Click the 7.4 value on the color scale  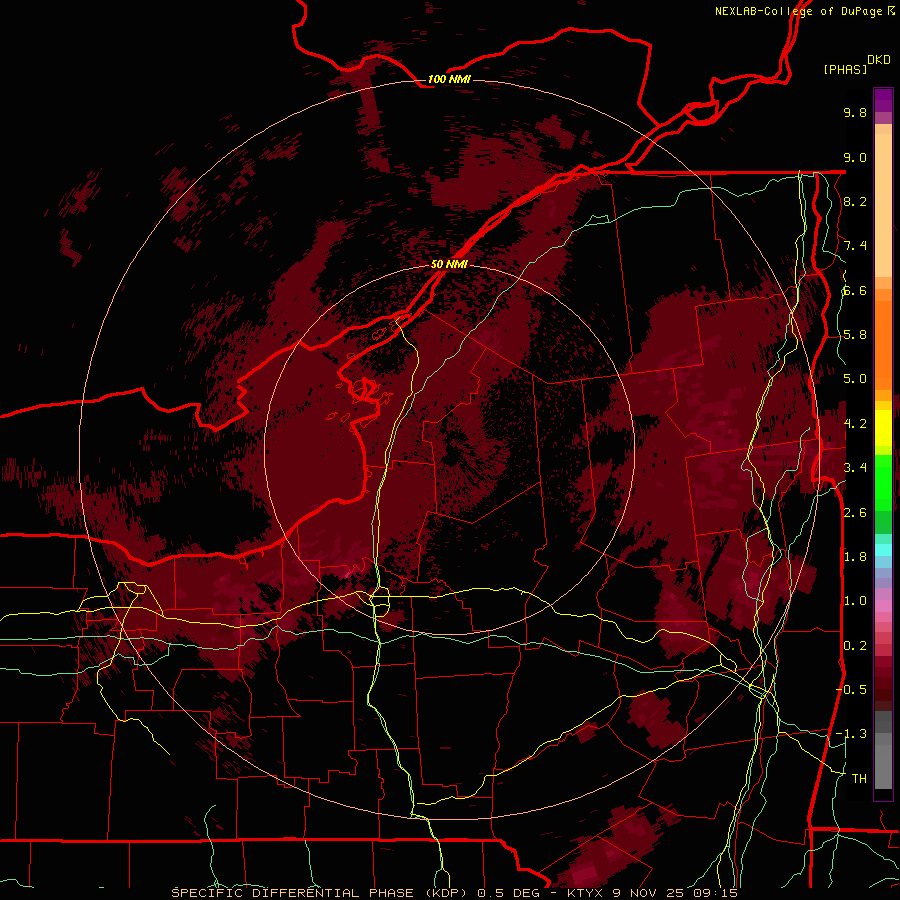(x=855, y=246)
